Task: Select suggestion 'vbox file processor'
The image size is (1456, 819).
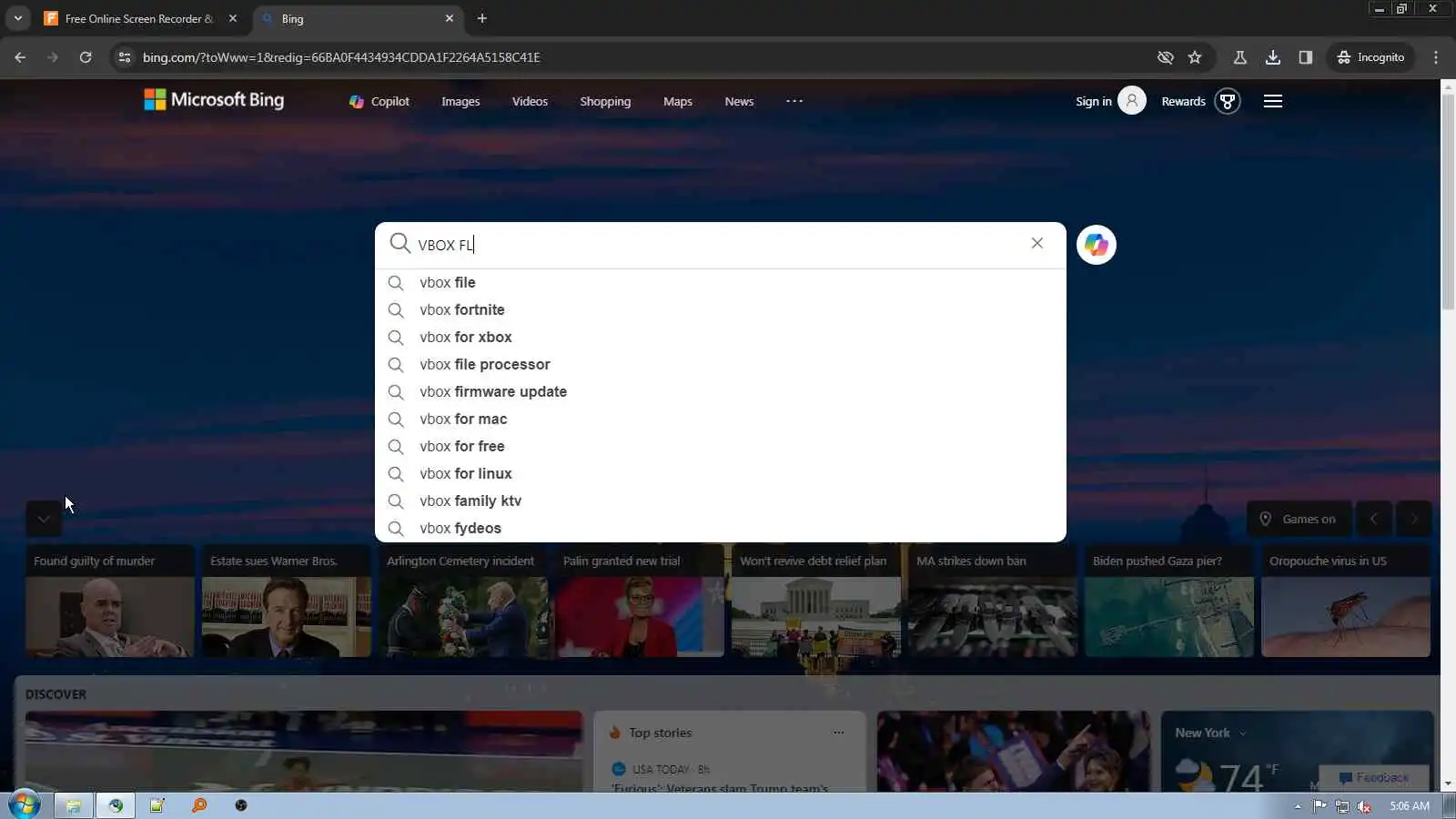Action: [721, 365]
